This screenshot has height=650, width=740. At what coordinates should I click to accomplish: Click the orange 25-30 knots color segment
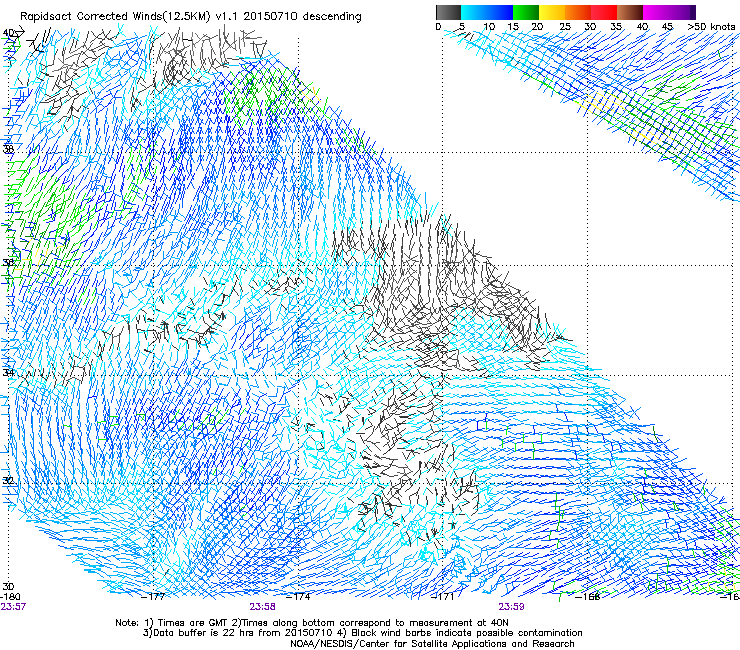(578, 12)
